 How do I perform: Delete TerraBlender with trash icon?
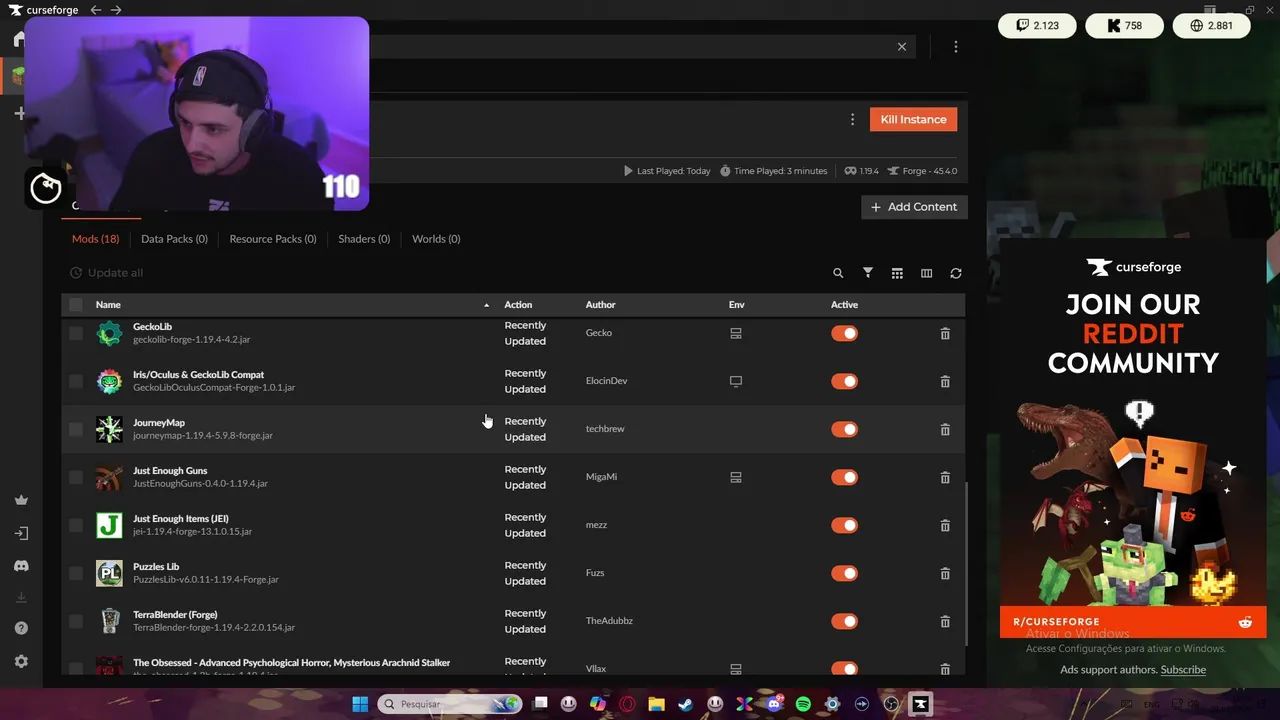click(x=945, y=621)
